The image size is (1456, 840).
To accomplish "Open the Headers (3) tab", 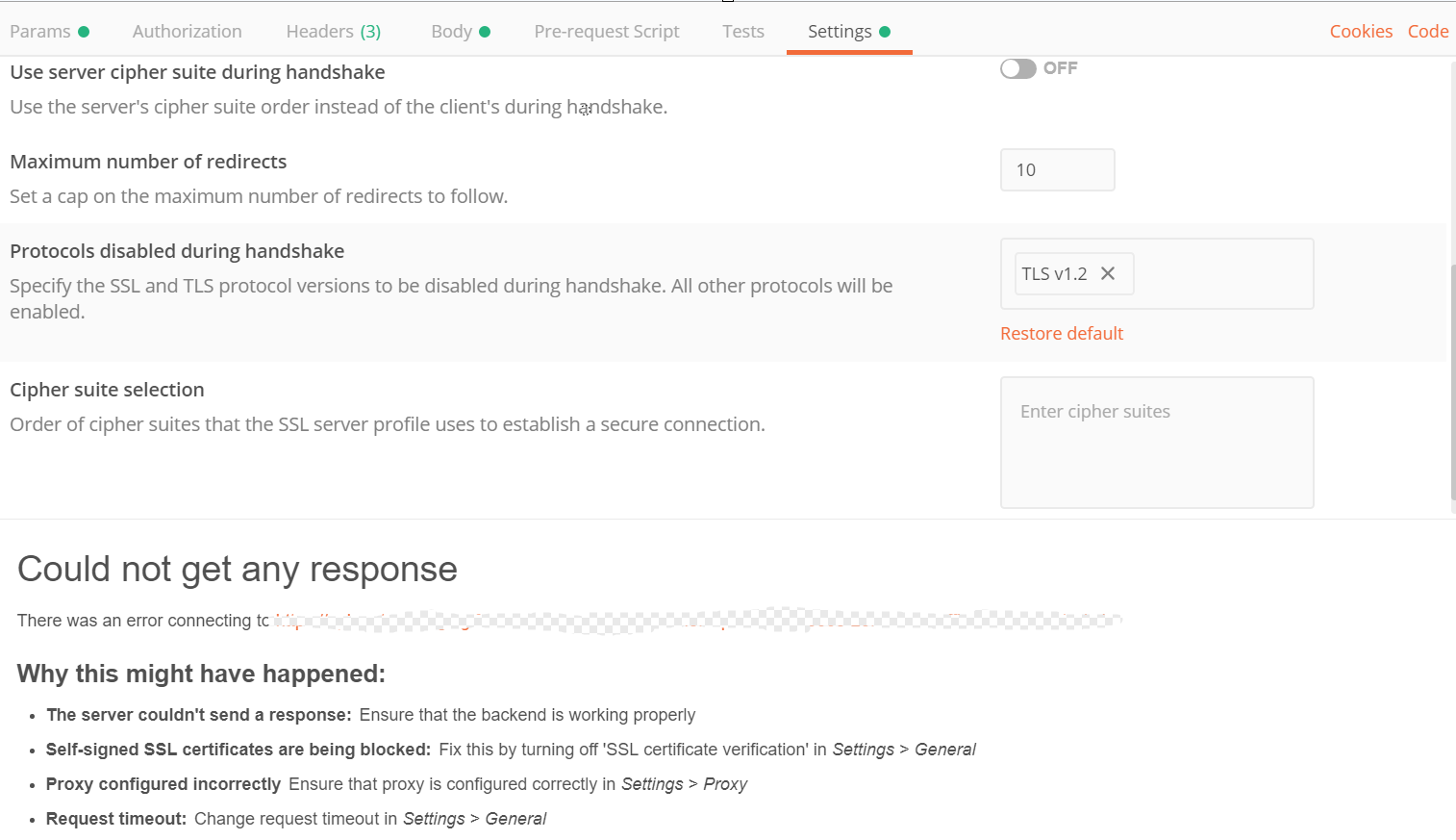I will 333,32.
